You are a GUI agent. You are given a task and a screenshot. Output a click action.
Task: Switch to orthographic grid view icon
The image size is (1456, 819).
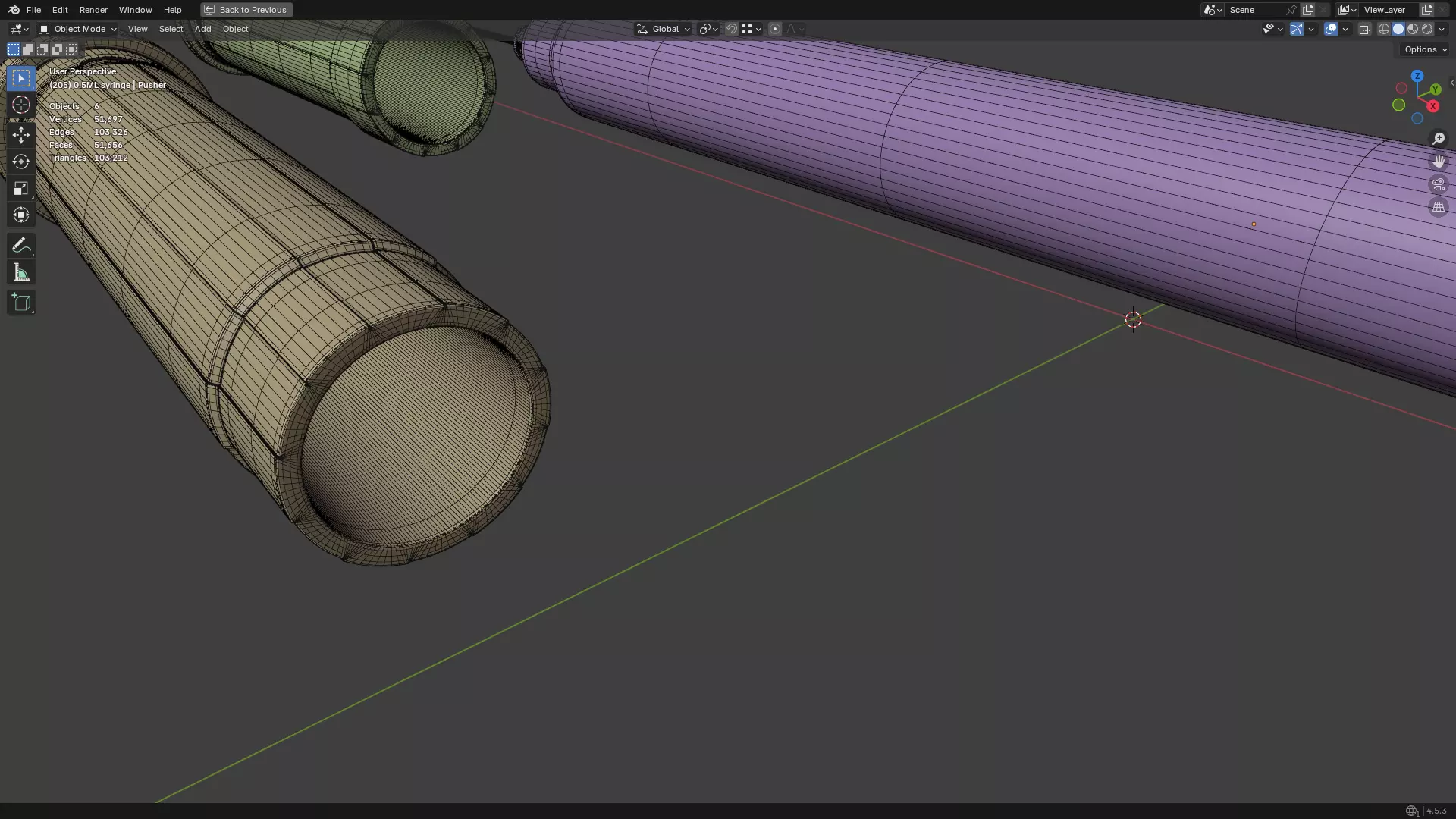point(1438,207)
